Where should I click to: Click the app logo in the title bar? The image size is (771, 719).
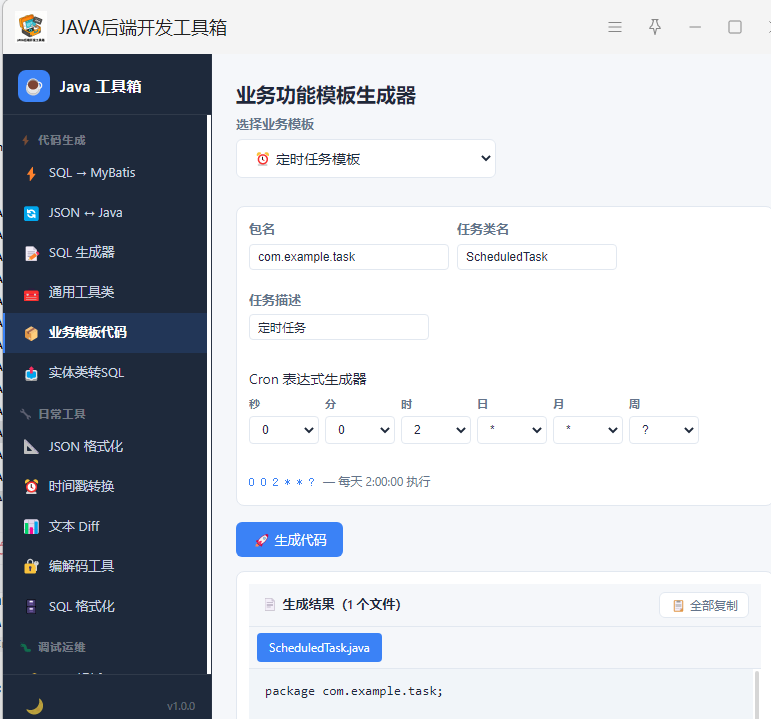(x=31, y=27)
